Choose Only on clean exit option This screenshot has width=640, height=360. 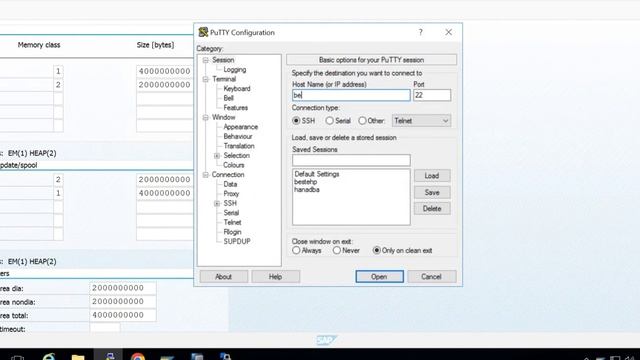[x=402, y=250]
